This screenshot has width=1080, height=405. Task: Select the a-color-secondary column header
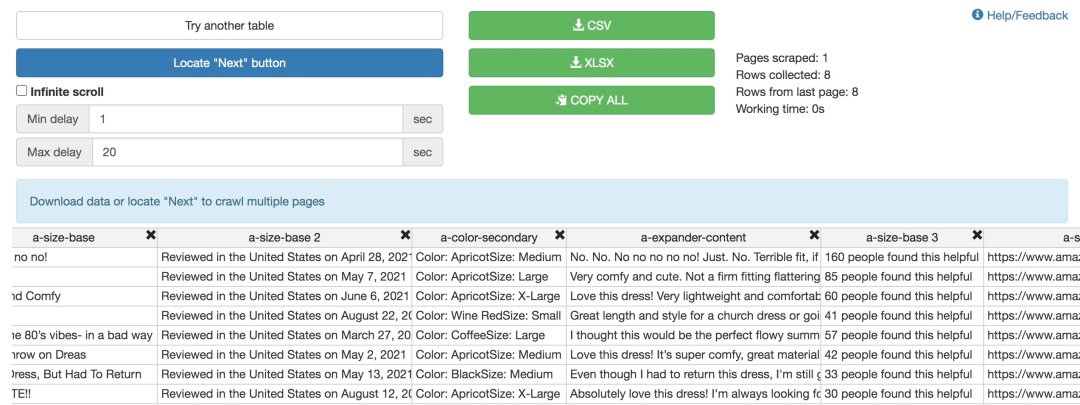(x=489, y=238)
